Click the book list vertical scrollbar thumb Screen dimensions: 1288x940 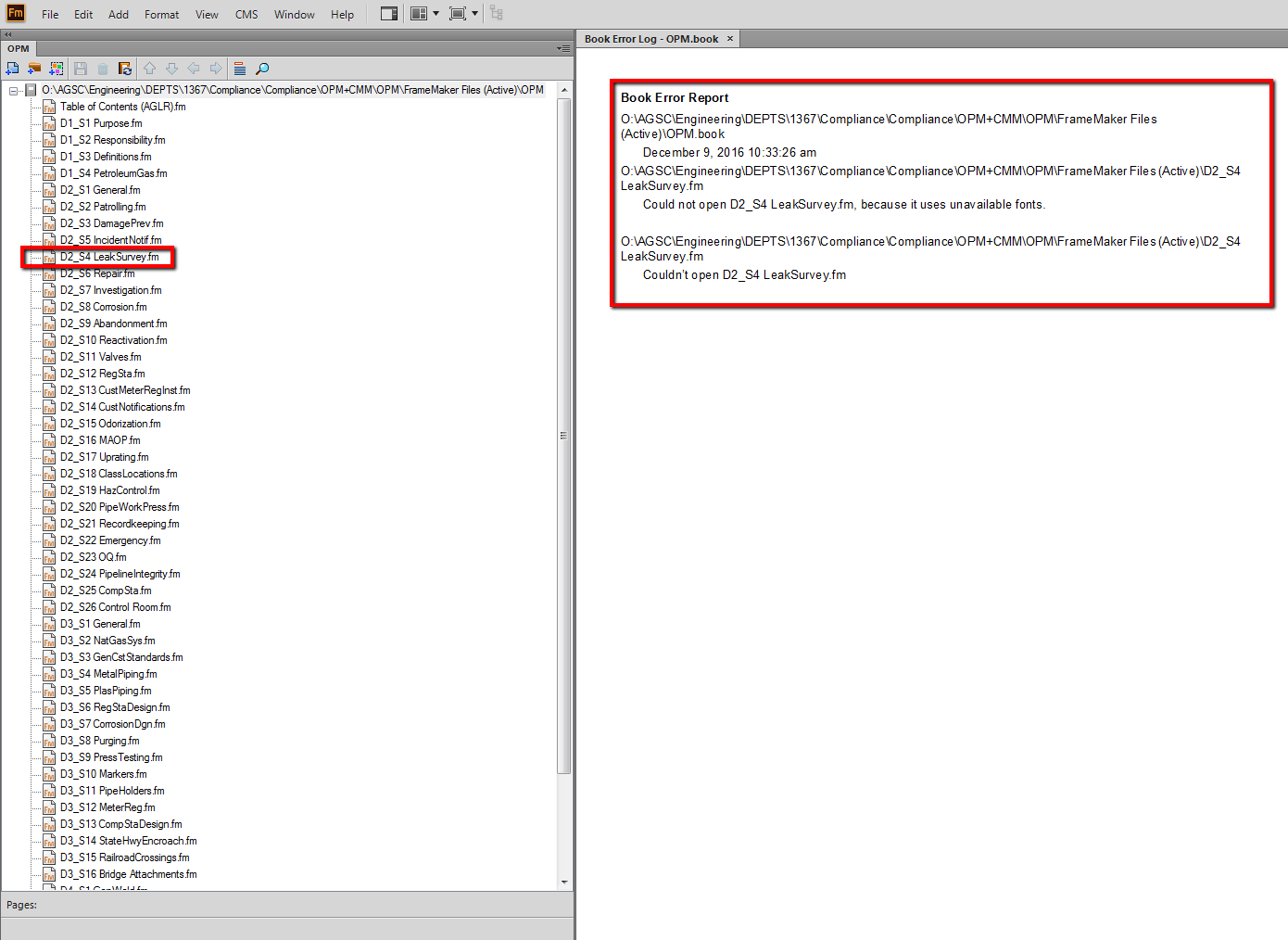coord(564,436)
